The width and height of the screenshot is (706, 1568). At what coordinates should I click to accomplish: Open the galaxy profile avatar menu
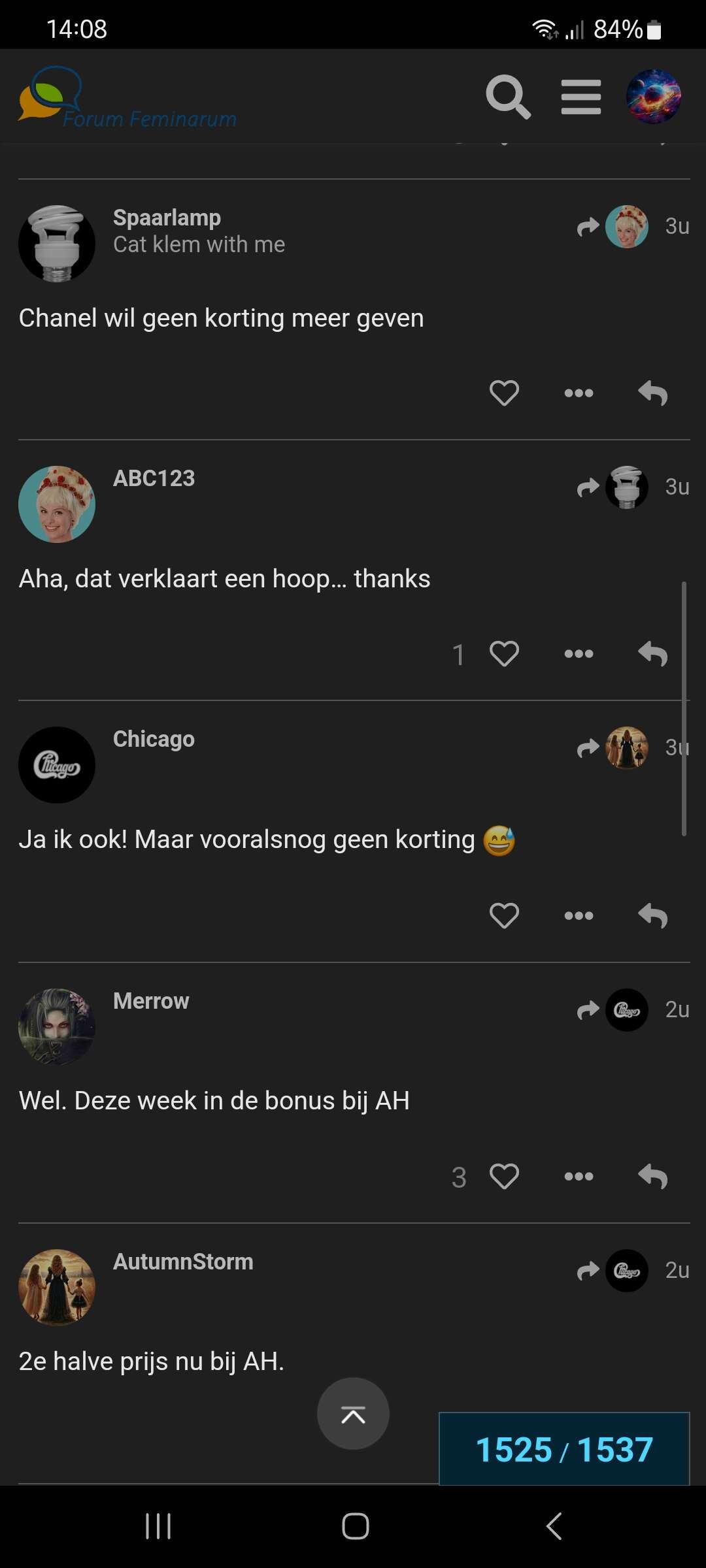coord(653,97)
